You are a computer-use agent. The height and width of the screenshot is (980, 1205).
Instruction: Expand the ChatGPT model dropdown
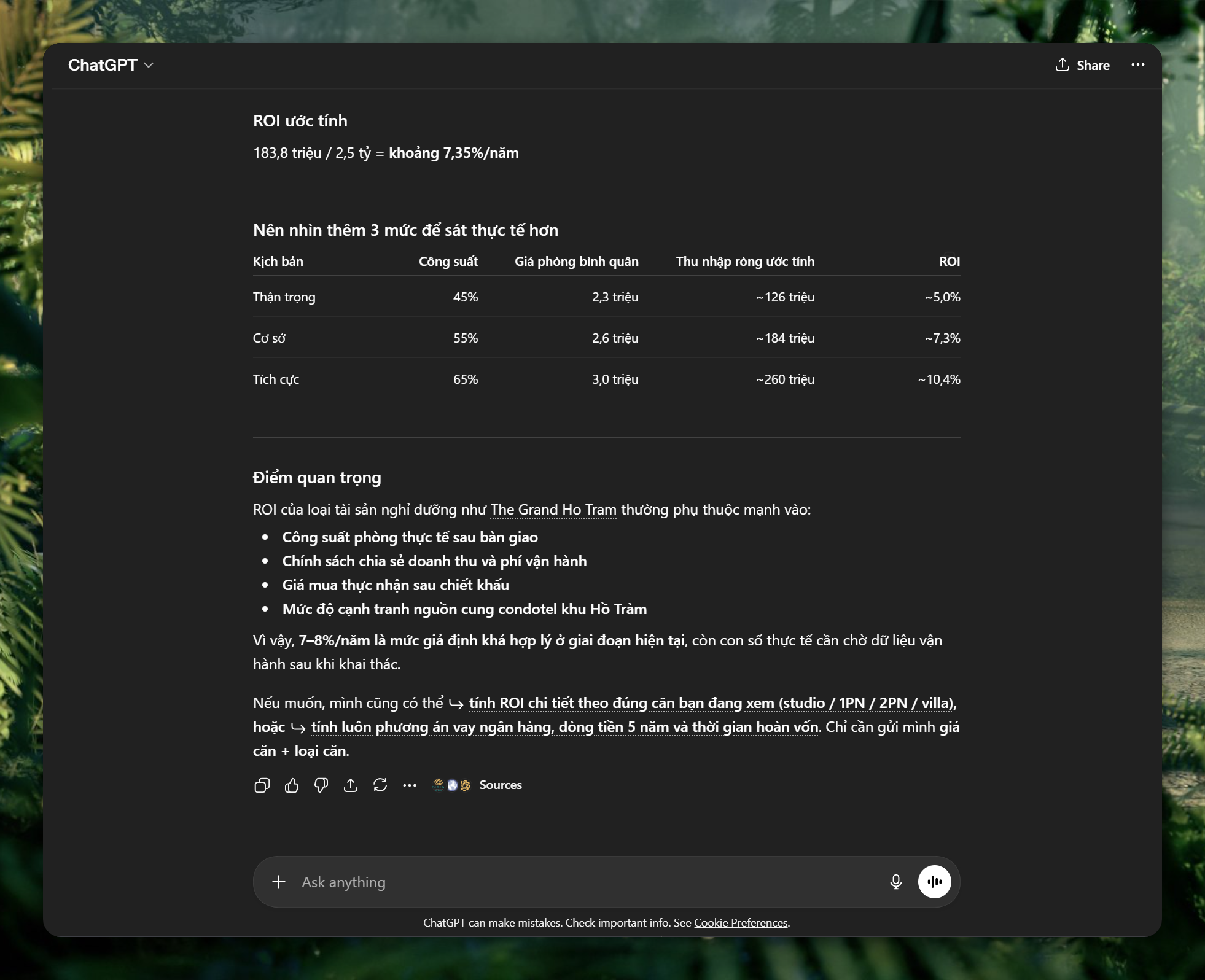[111, 65]
